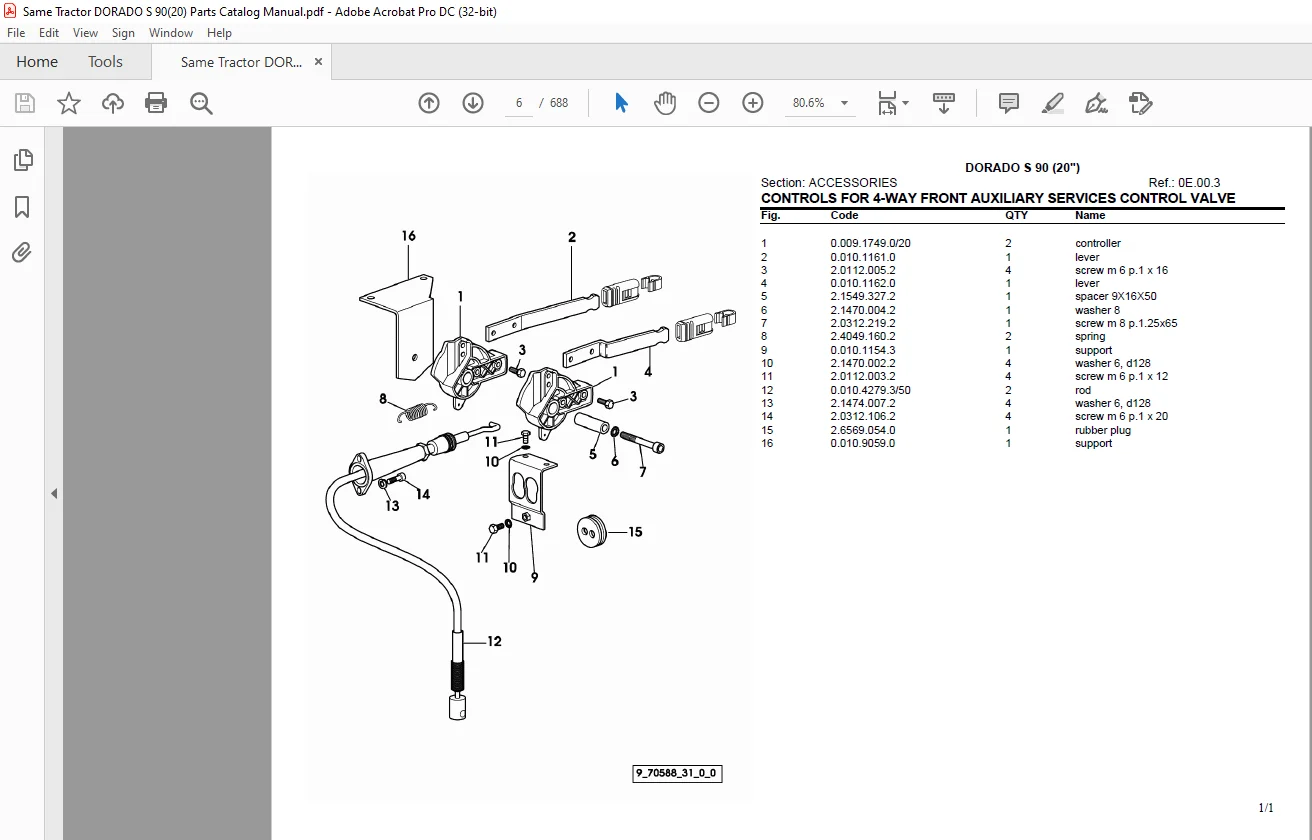
Task: Zoom out with the minus icon
Action: [x=709, y=103]
